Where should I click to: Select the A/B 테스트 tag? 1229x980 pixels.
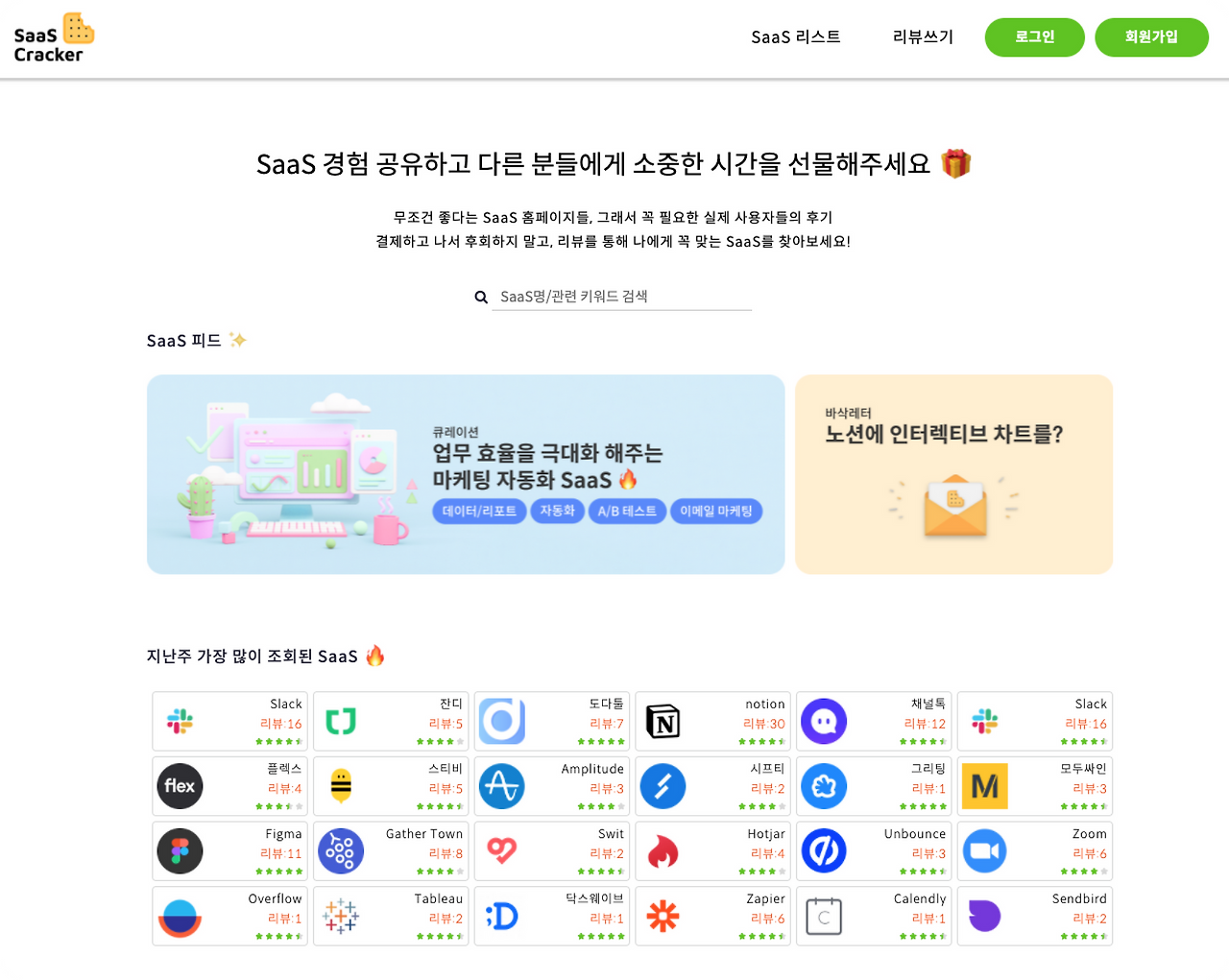[627, 511]
